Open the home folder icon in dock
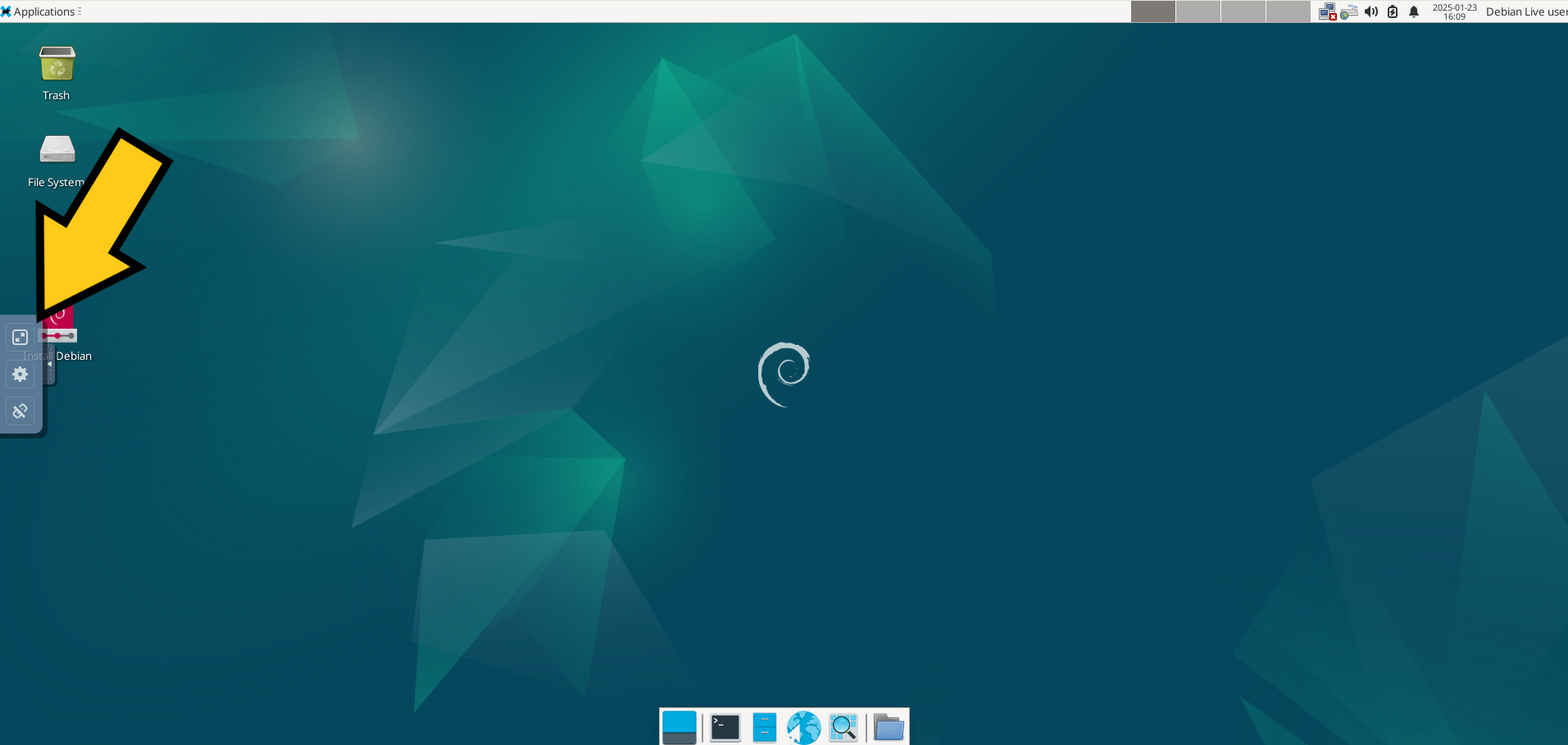Image resolution: width=1568 pixels, height=745 pixels. [x=889, y=727]
